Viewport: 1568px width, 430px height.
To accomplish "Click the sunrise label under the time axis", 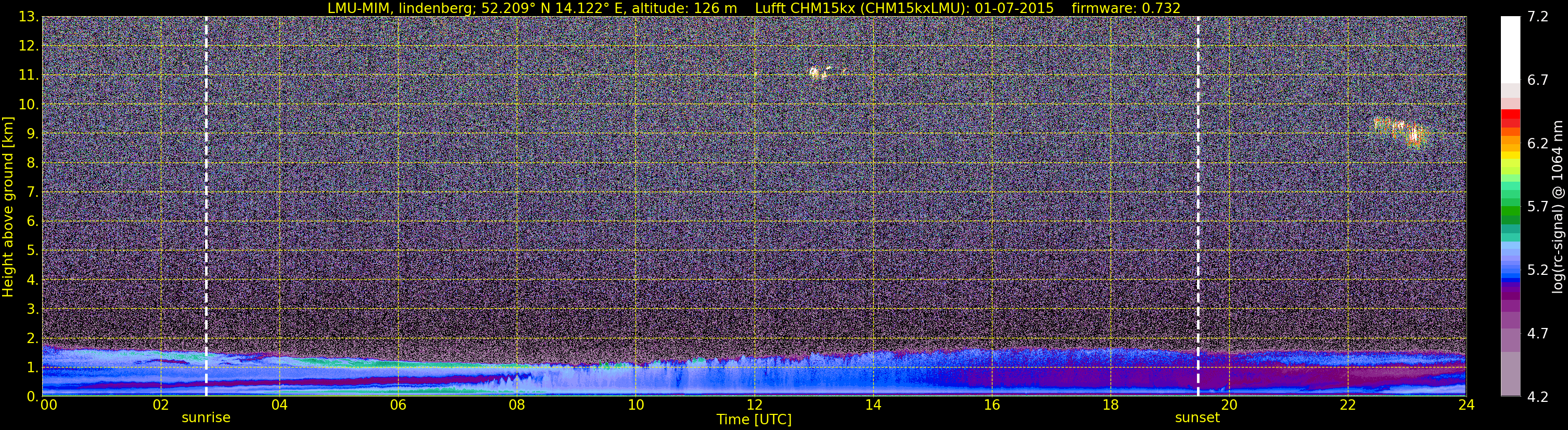I will pos(206,418).
